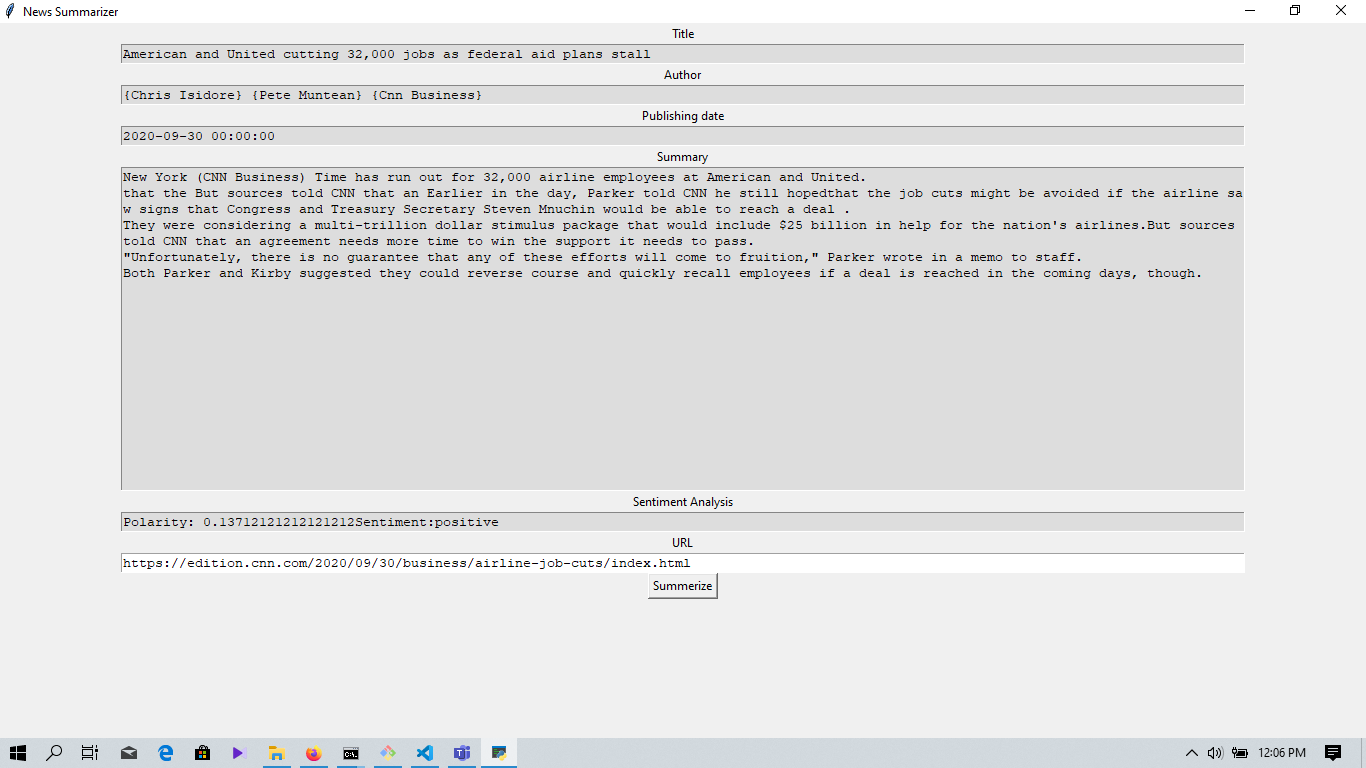1366x768 pixels.
Task: Click the Author text field
Action: (x=682, y=95)
